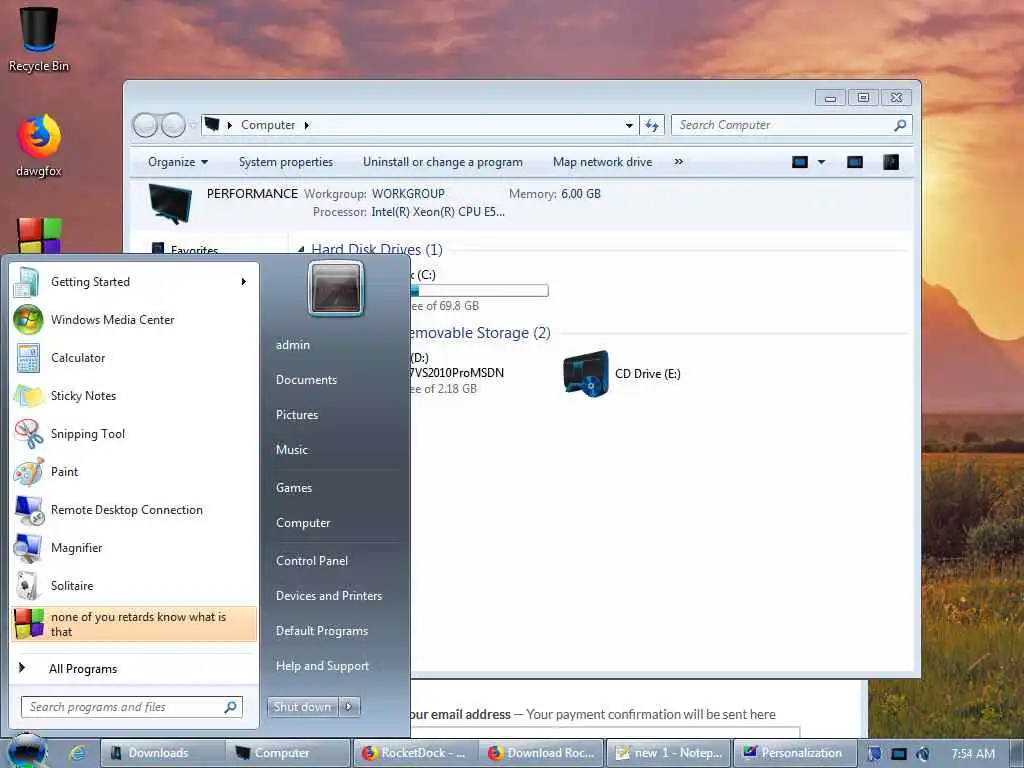Open Sticky Notes icon

click(28, 396)
